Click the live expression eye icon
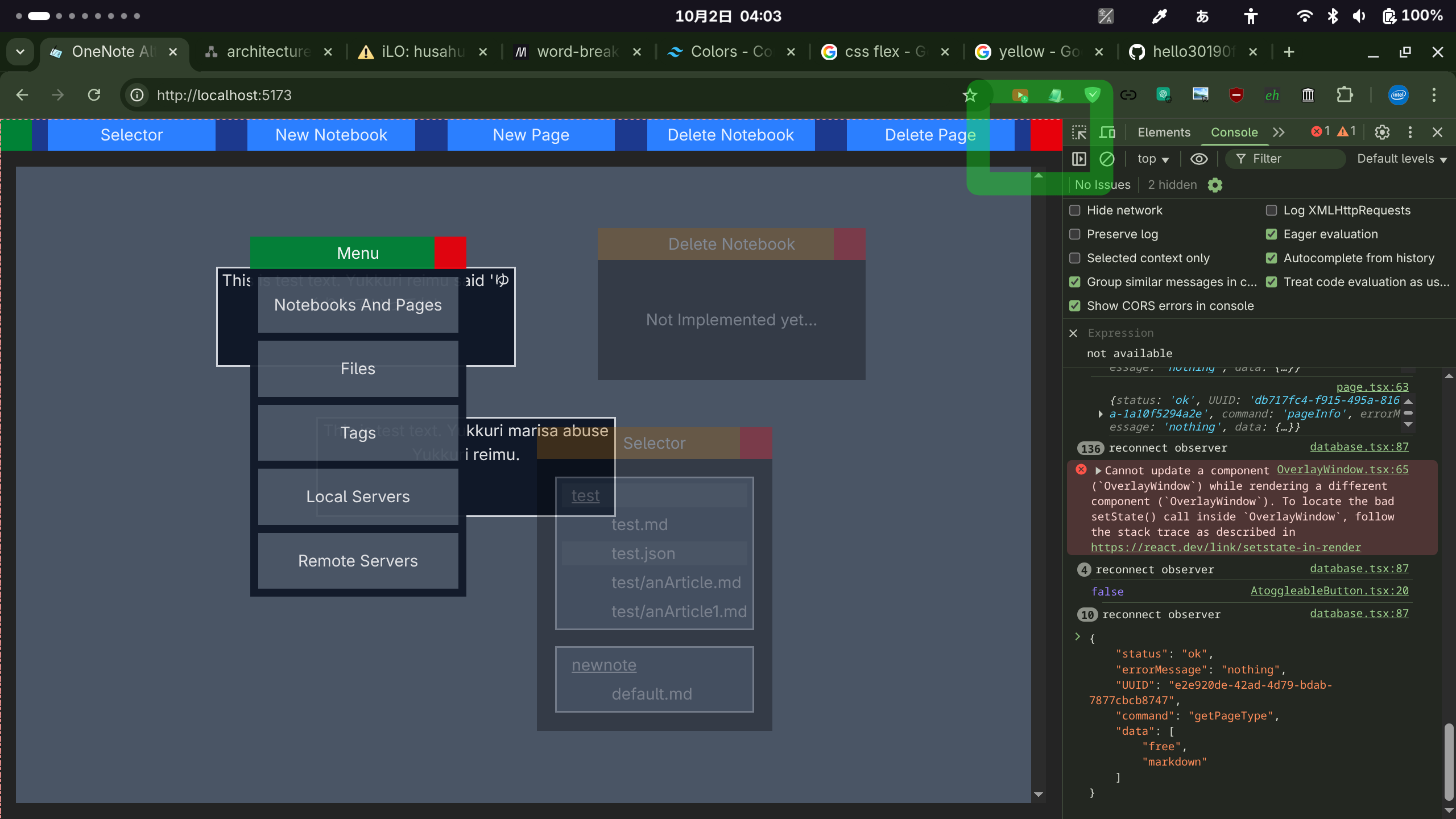The width and height of the screenshot is (1456, 819). (1199, 159)
